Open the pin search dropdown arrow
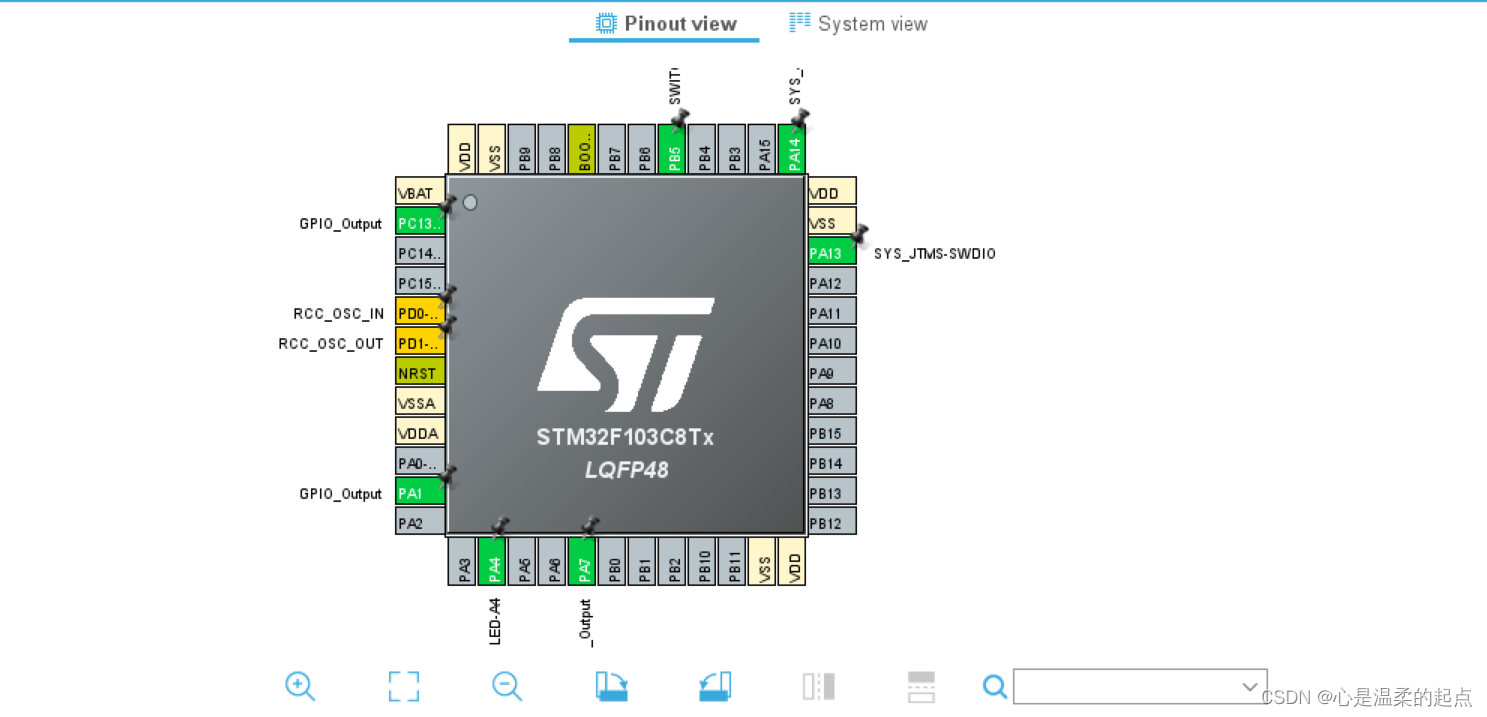 (x=1249, y=687)
